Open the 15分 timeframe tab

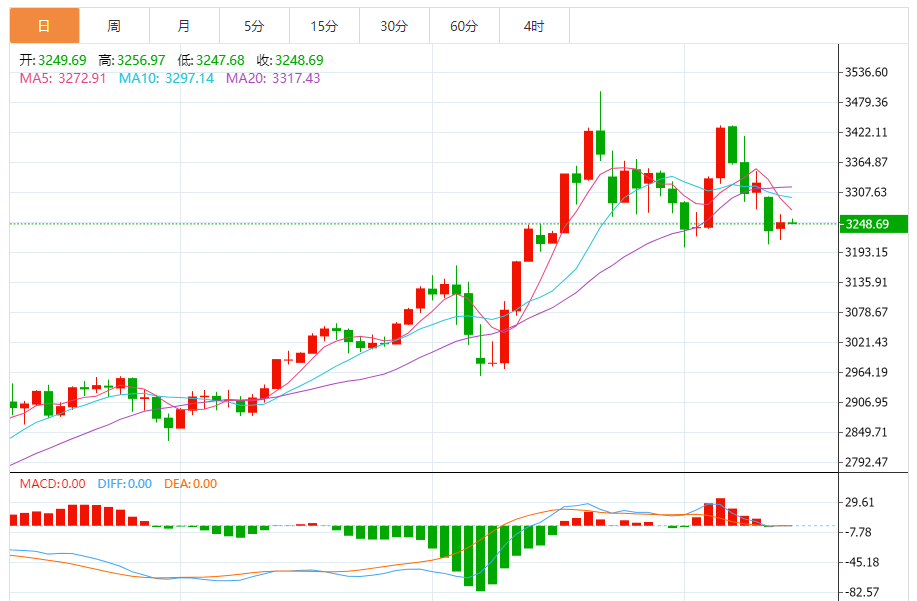(x=325, y=26)
